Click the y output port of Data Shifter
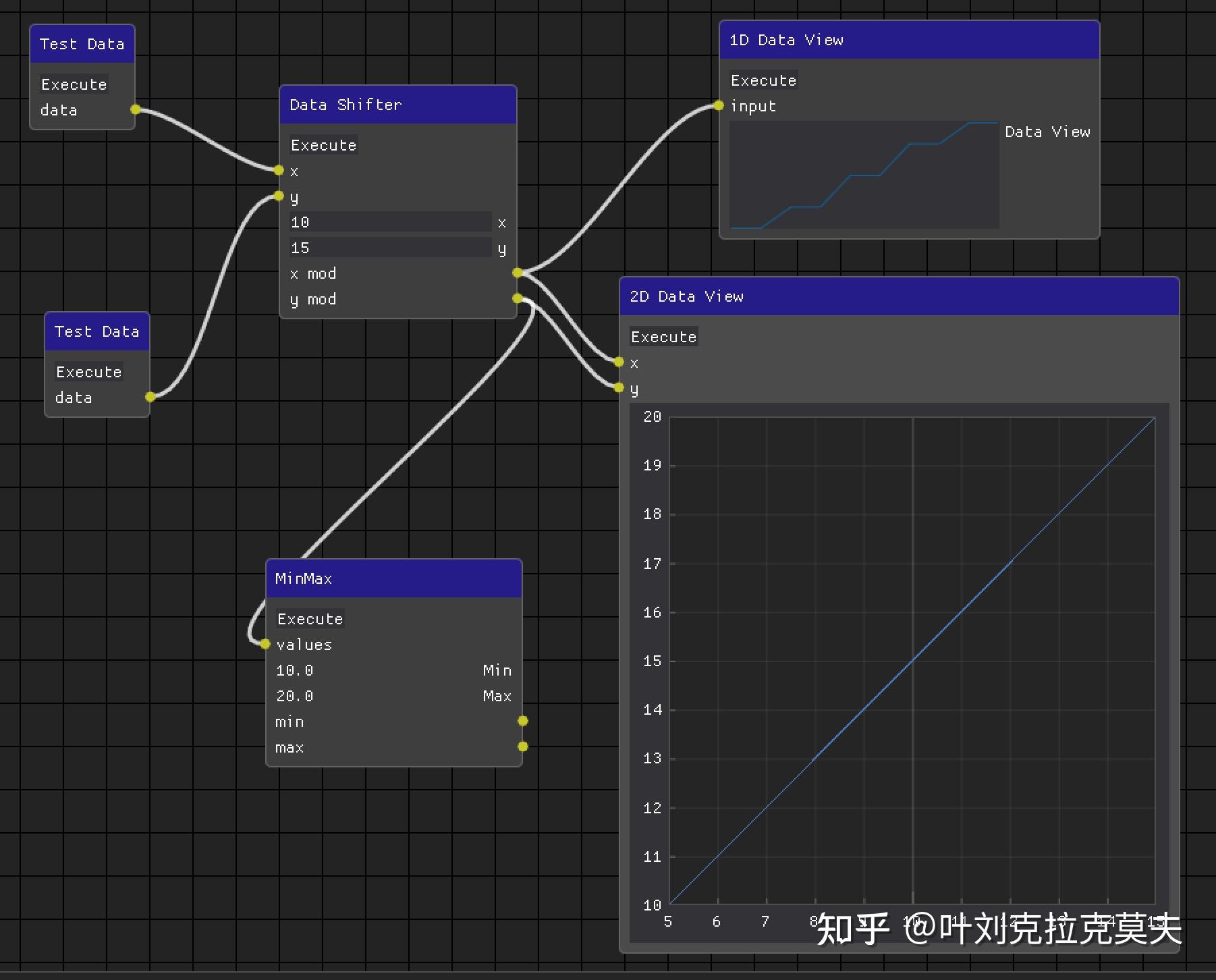 (517, 297)
